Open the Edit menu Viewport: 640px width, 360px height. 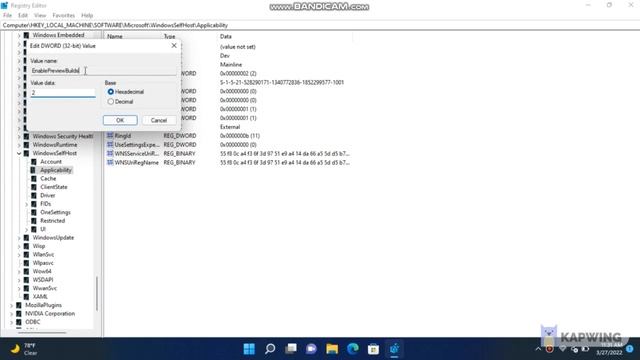pos(23,16)
